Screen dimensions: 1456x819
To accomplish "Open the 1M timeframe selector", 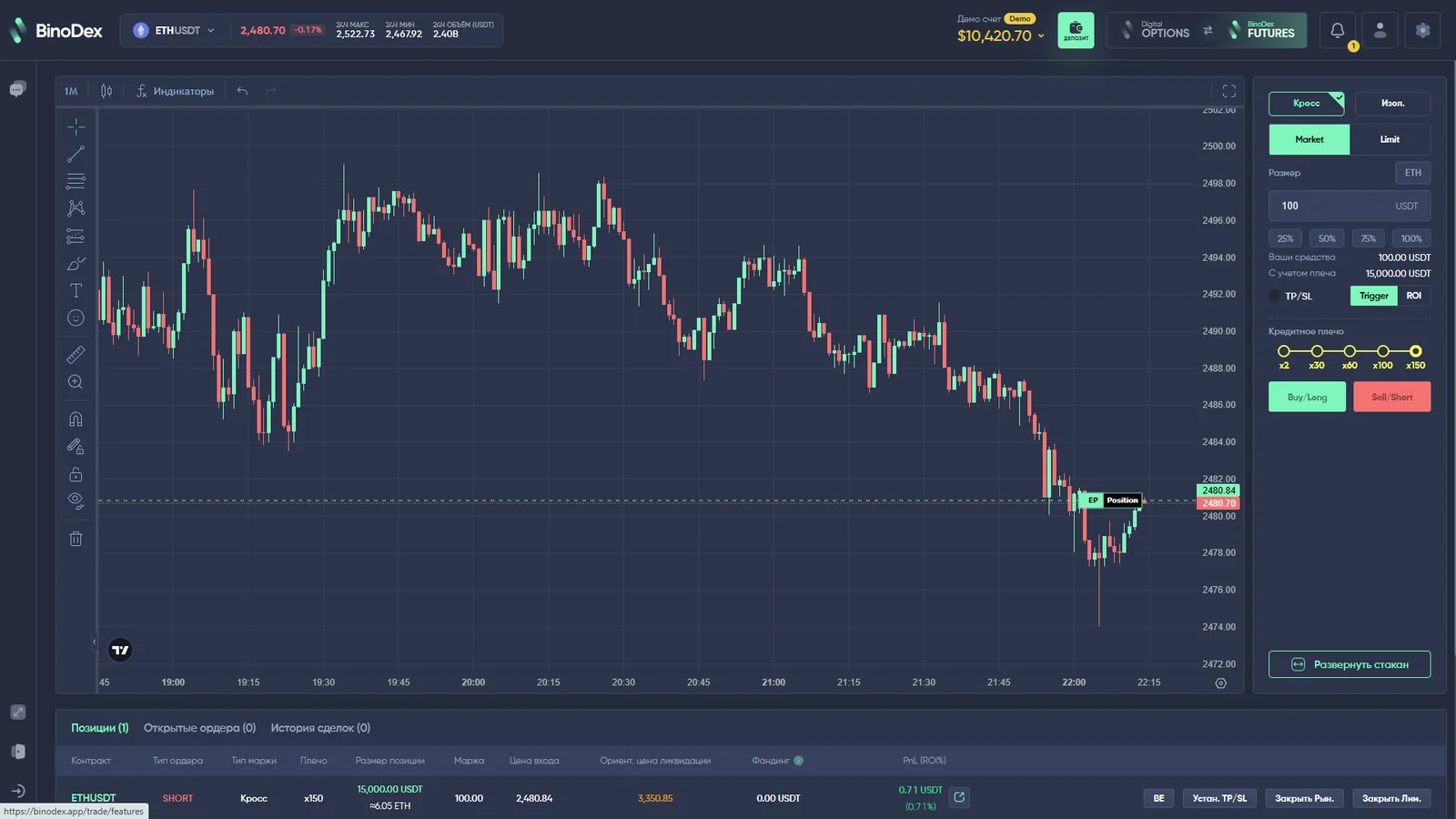I will coord(71,91).
